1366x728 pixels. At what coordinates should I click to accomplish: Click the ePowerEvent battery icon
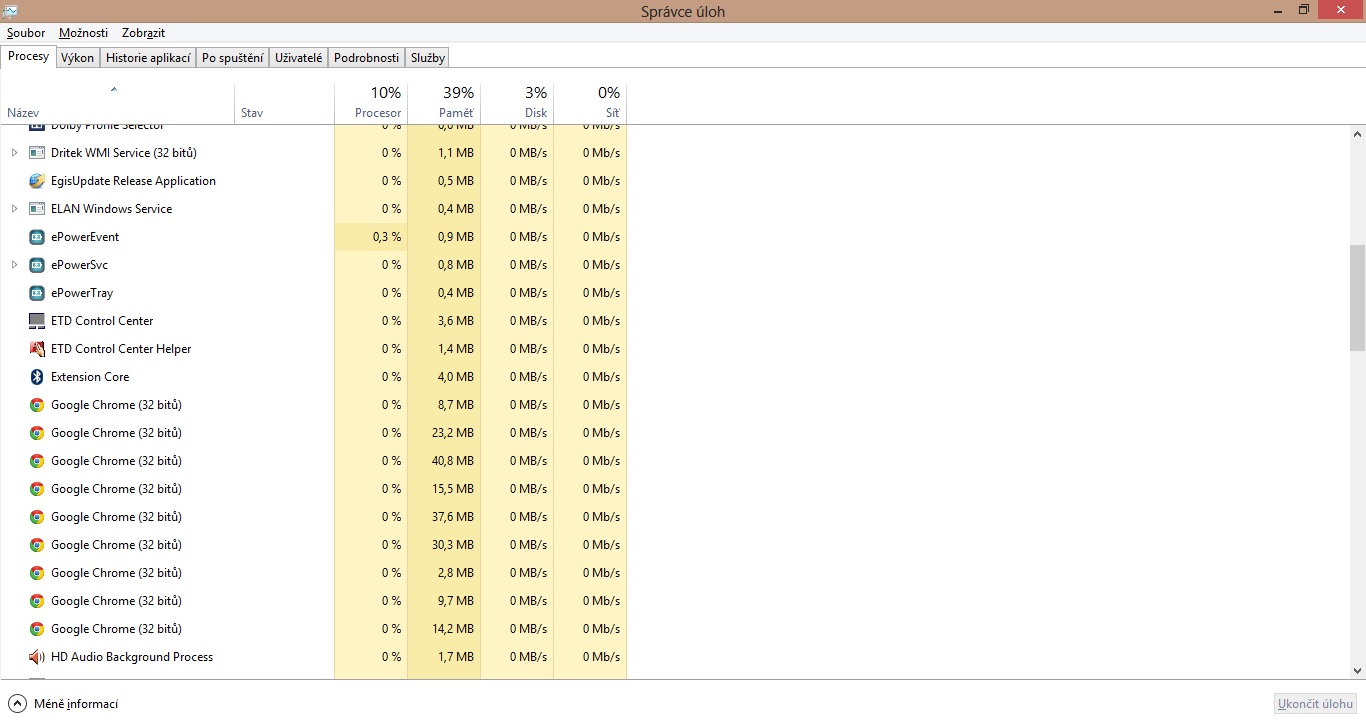coord(37,237)
